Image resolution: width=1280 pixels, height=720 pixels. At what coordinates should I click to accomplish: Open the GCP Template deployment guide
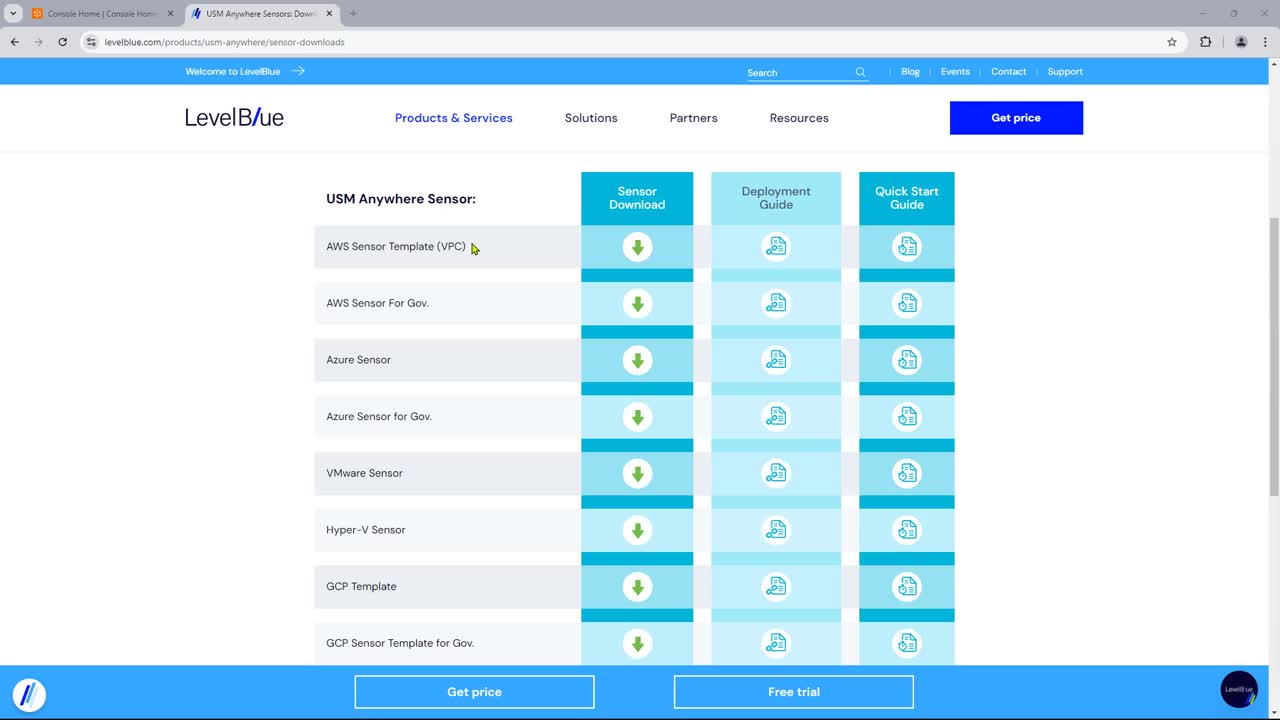pos(776,586)
